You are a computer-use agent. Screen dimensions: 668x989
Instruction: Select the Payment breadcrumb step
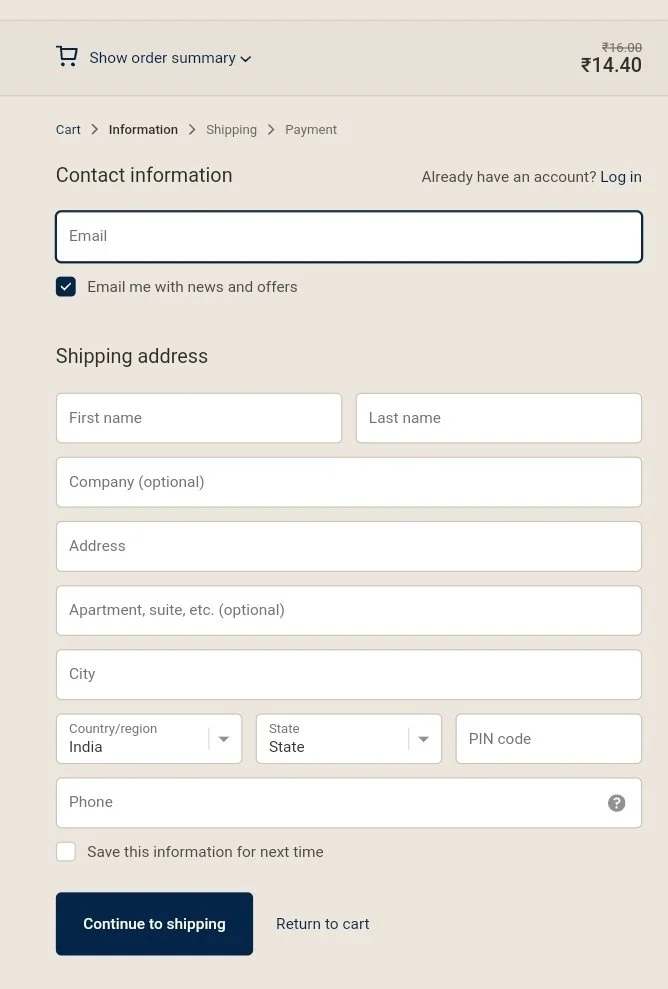click(x=311, y=129)
